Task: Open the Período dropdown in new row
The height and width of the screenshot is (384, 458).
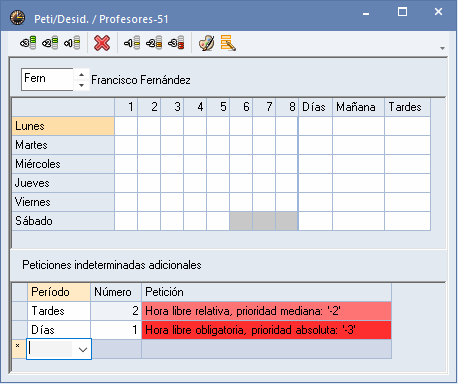Action: (x=83, y=349)
